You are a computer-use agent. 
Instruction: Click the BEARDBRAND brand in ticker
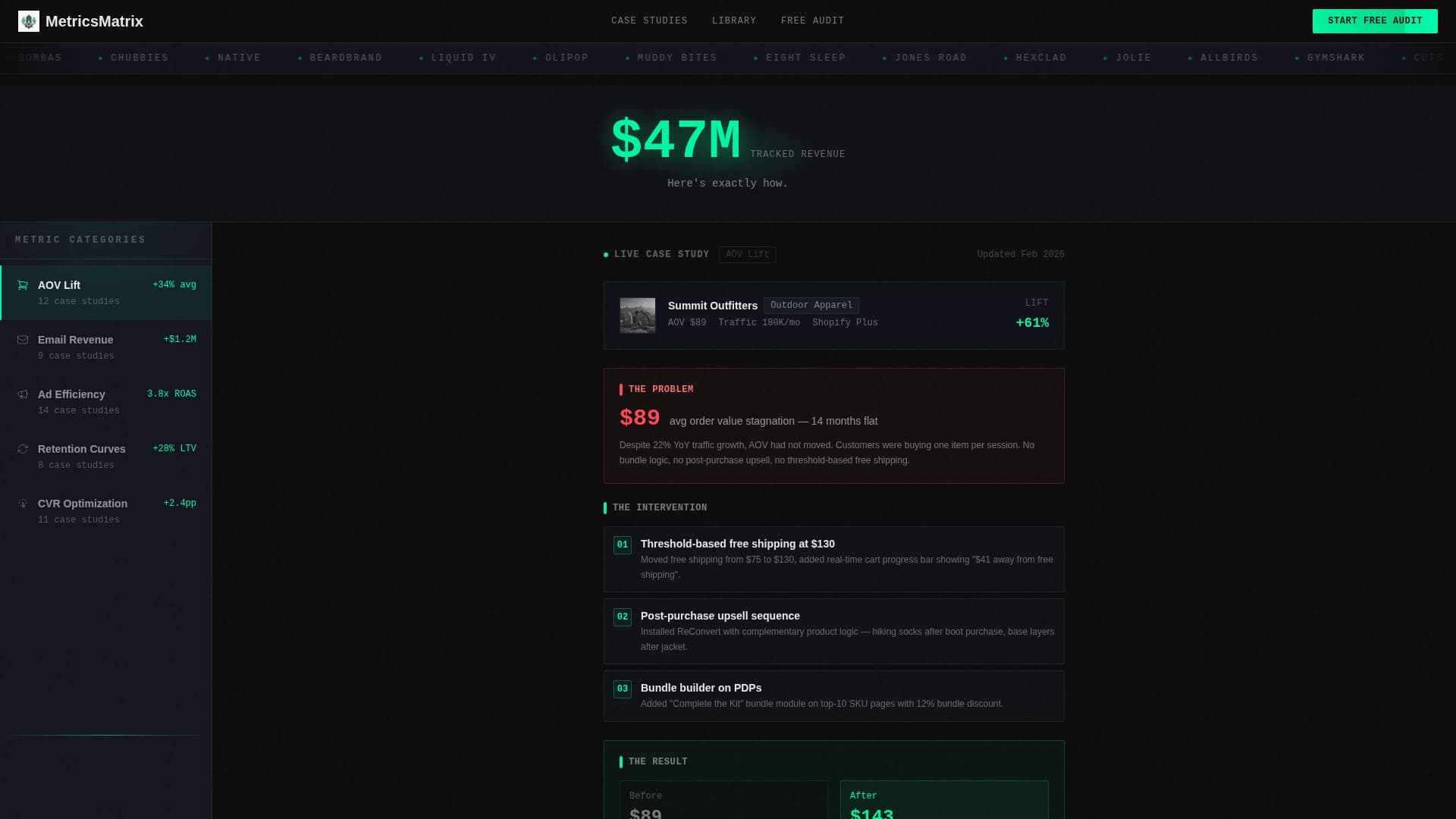(346, 58)
